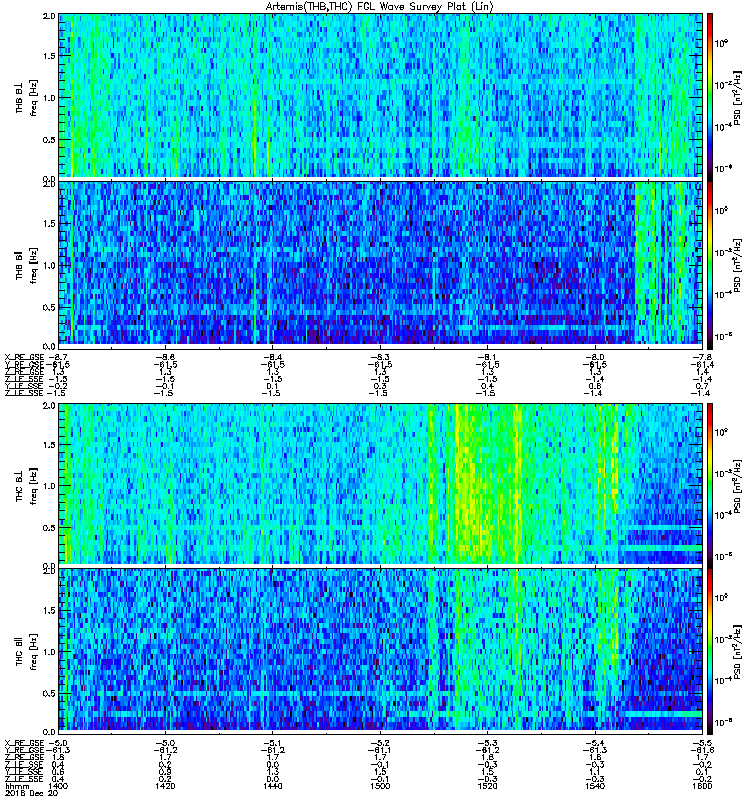Click the '-5.3' X_RE_GSE value under THC panels

(x=487, y=743)
